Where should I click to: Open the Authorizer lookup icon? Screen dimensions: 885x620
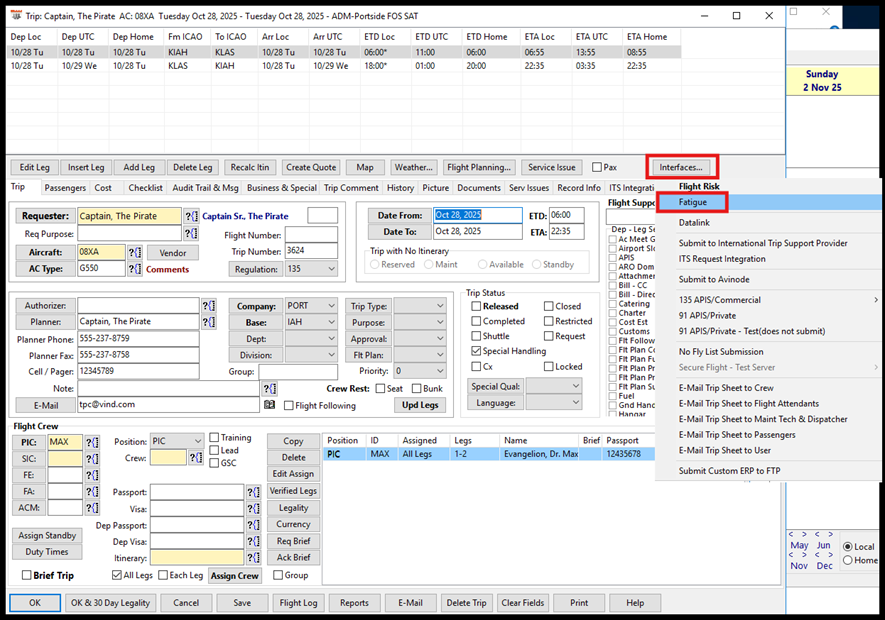pyautogui.click(x=208, y=306)
